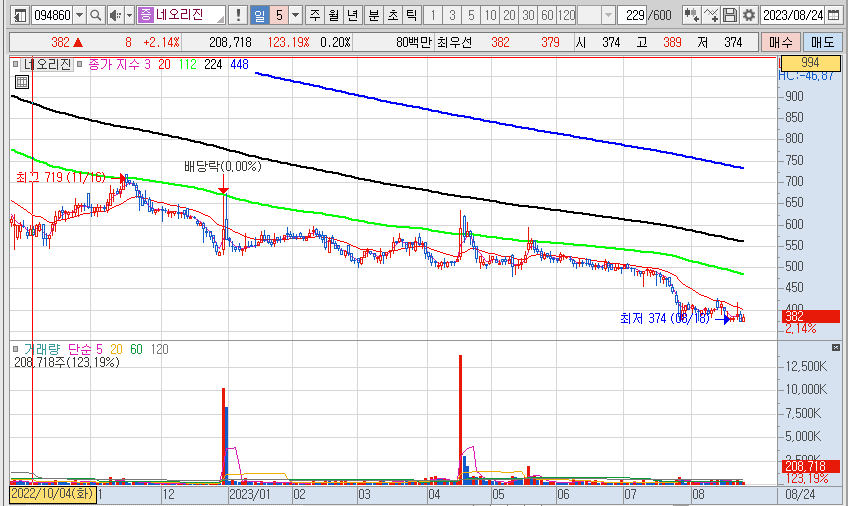Image resolution: width=848 pixels, height=506 pixels.
Task: Click the volume 단순 moving average label
Action: (80, 349)
